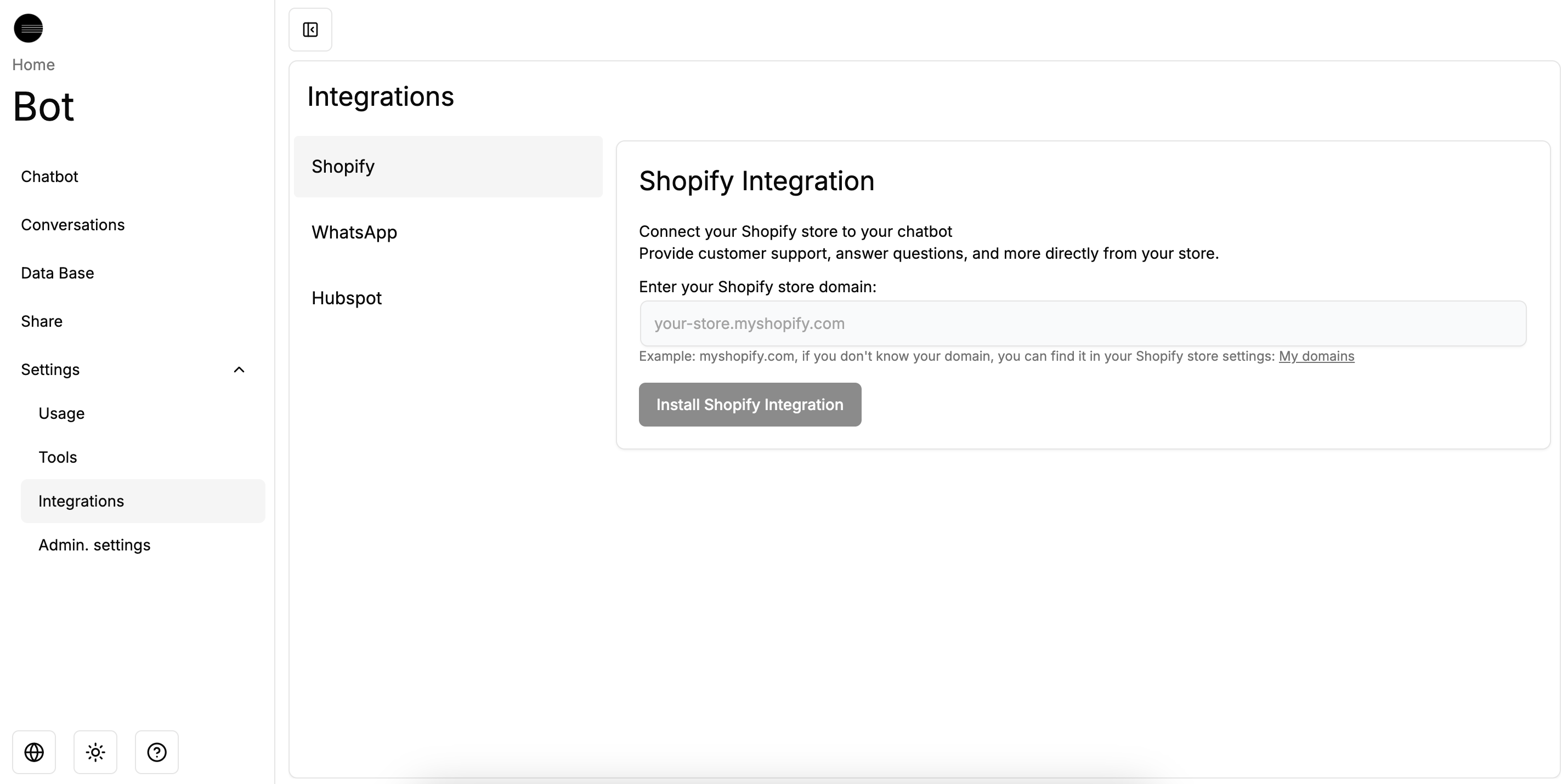Screen dimensions: 1562x784
Task: Open Conversations in the sidebar
Action: click(x=73, y=224)
